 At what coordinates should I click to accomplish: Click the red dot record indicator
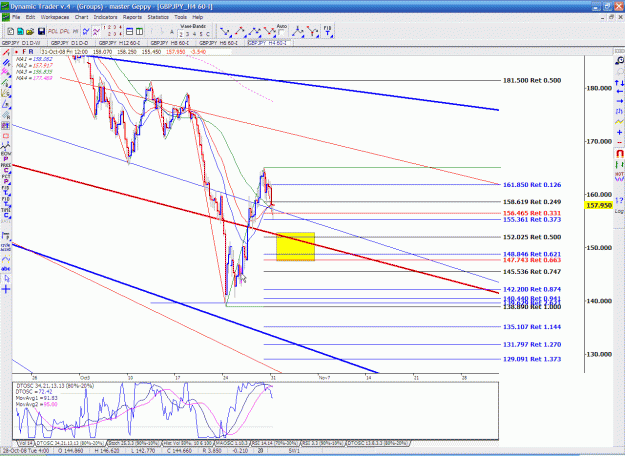16,52
